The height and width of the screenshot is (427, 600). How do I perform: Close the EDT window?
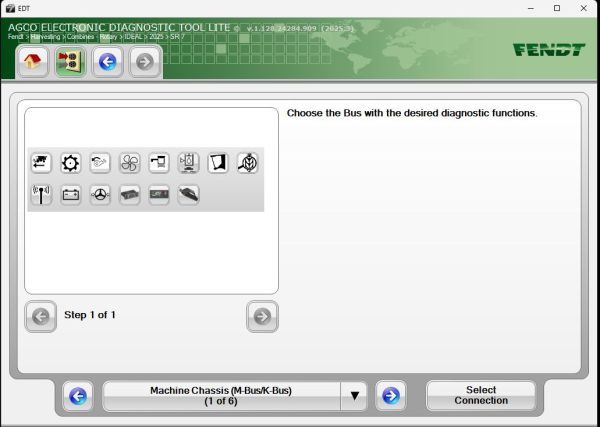(584, 8)
